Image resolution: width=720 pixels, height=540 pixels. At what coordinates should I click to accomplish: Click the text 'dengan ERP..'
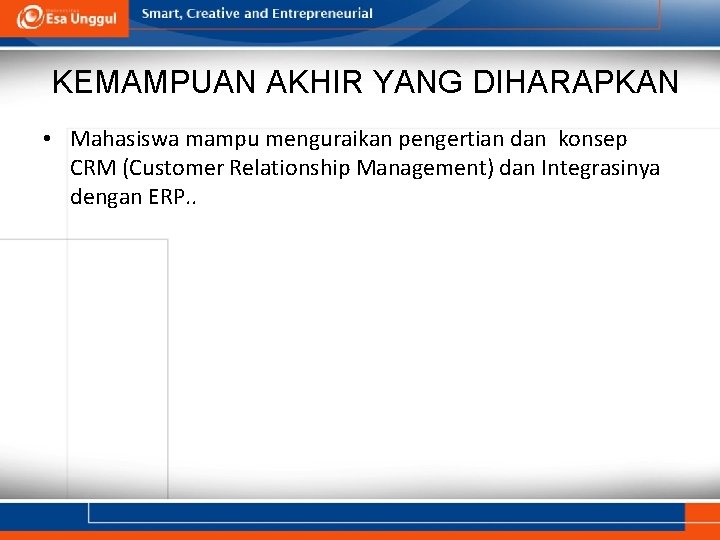133,197
